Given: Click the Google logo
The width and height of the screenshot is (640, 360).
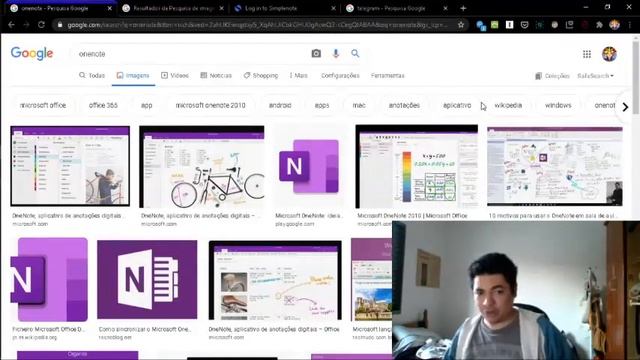Looking at the screenshot, I should pyautogui.click(x=32, y=53).
